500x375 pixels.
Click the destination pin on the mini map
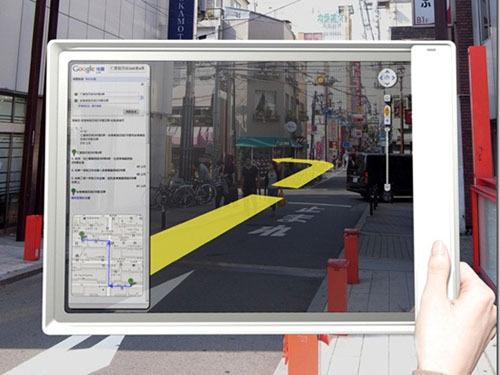click(132, 282)
